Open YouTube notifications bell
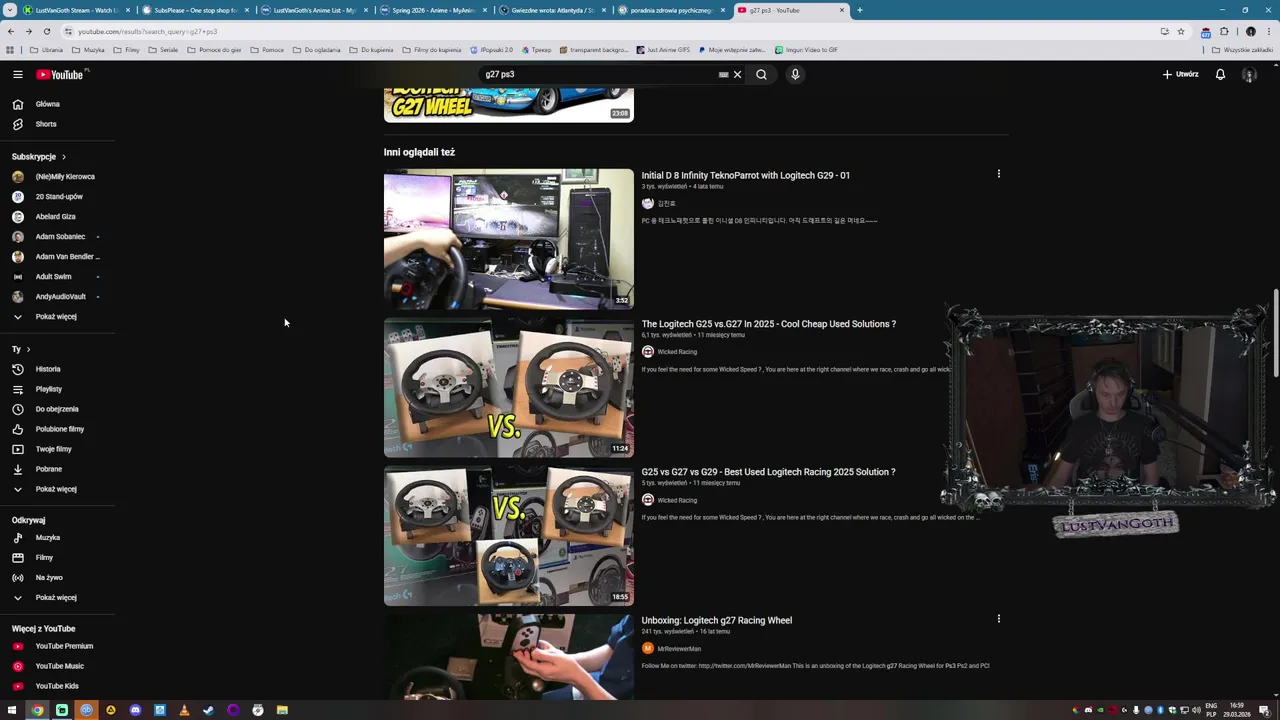This screenshot has height=720, width=1280. pos(1220,74)
